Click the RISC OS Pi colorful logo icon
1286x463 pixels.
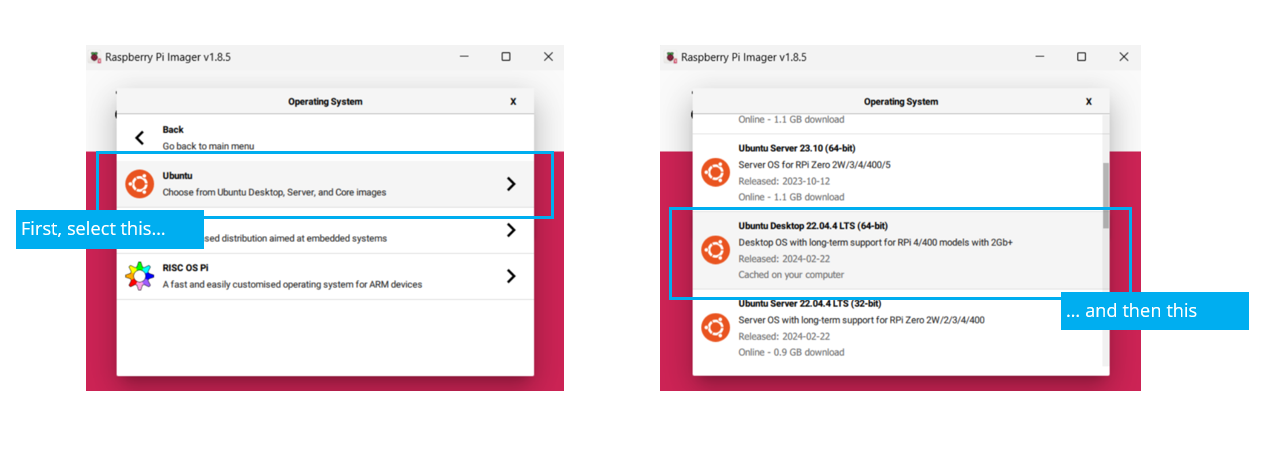[x=139, y=276]
